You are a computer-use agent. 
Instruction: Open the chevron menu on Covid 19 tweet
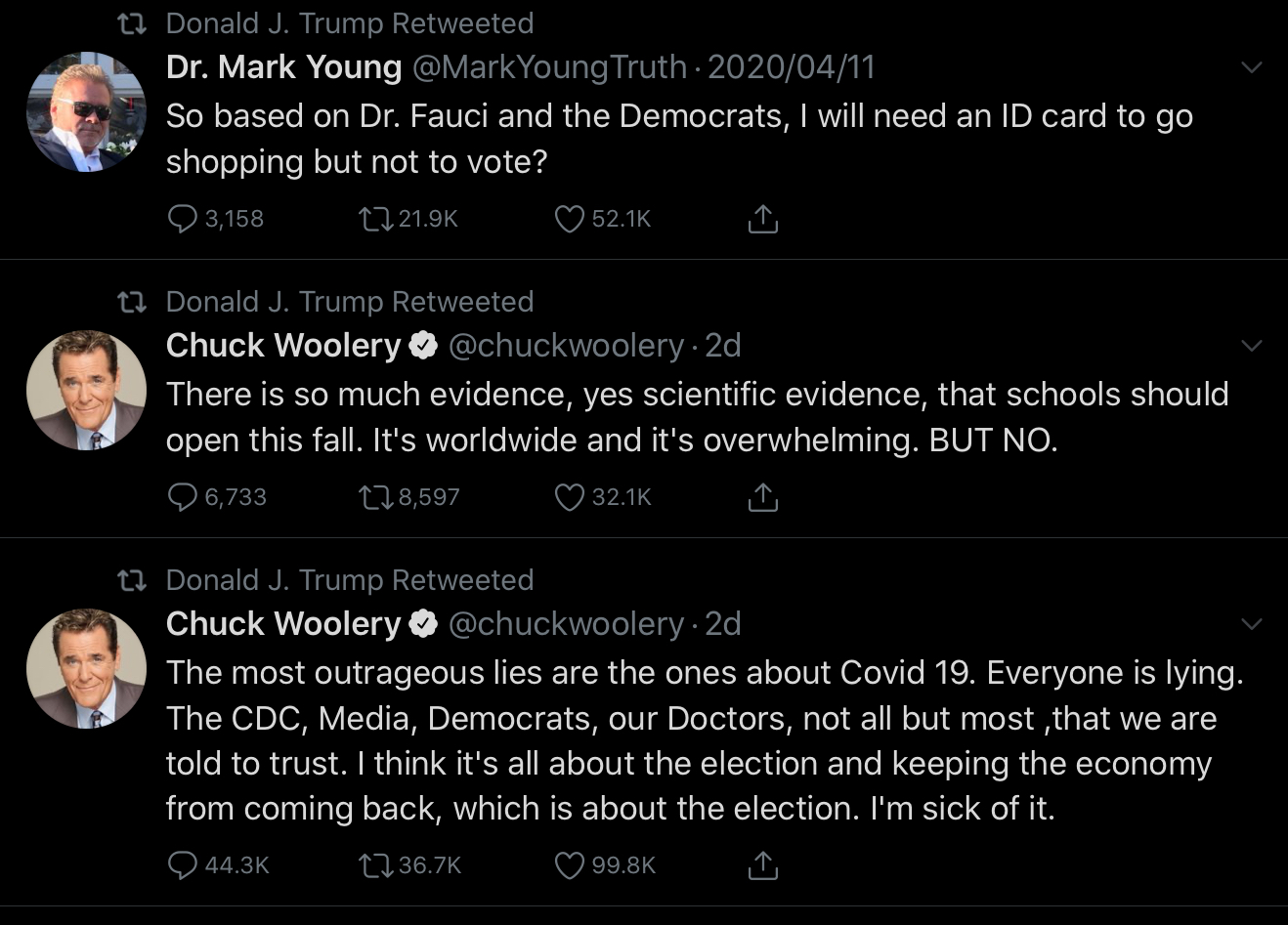click(1251, 624)
